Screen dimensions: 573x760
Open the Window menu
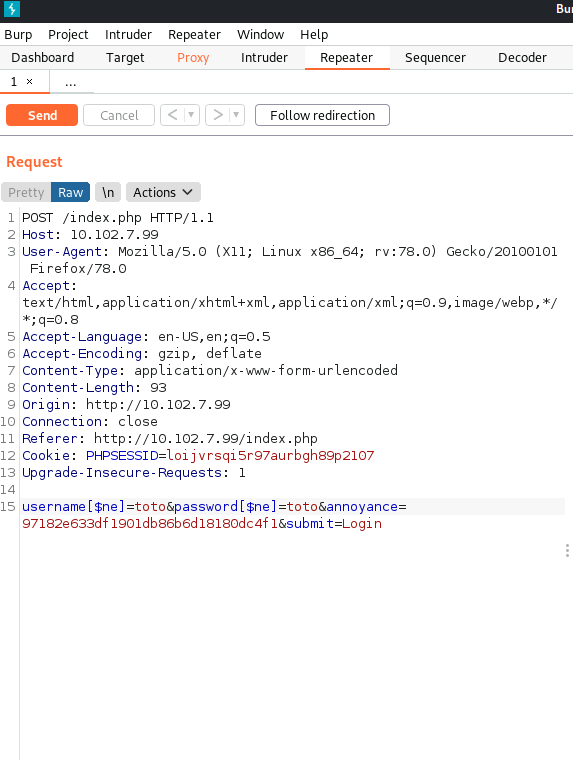[x=261, y=35]
